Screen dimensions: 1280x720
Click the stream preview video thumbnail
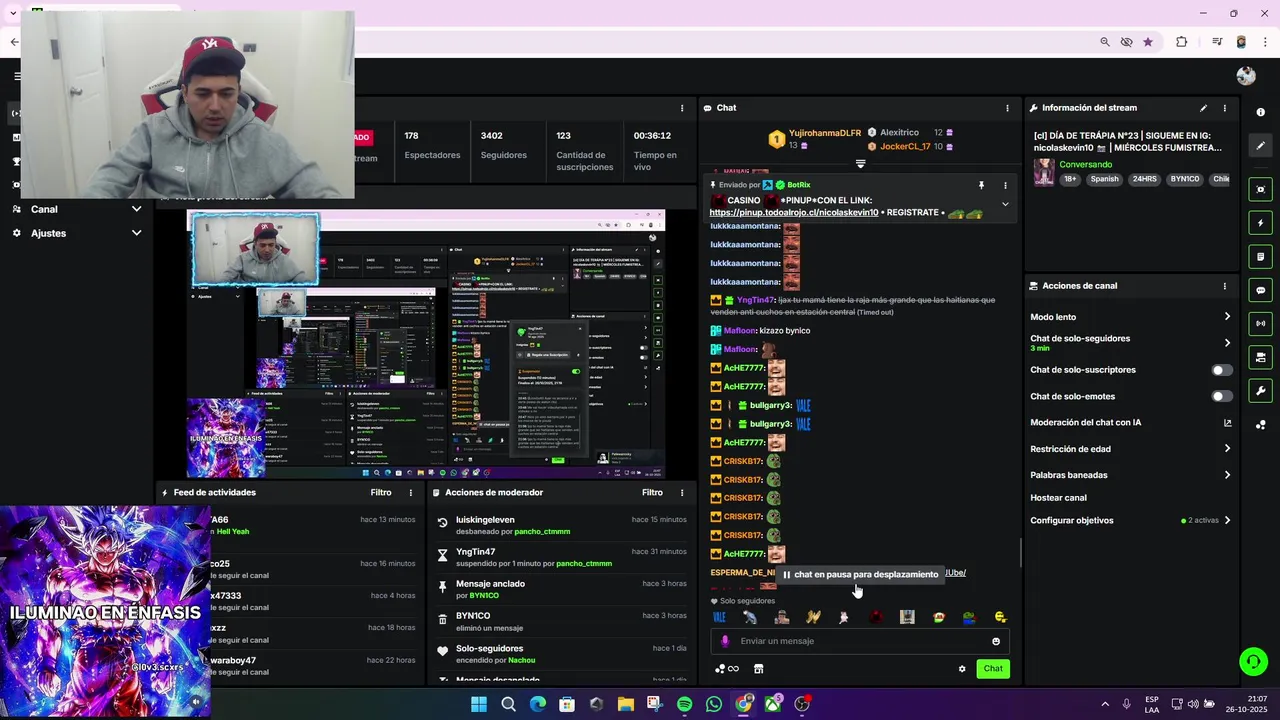click(x=426, y=345)
